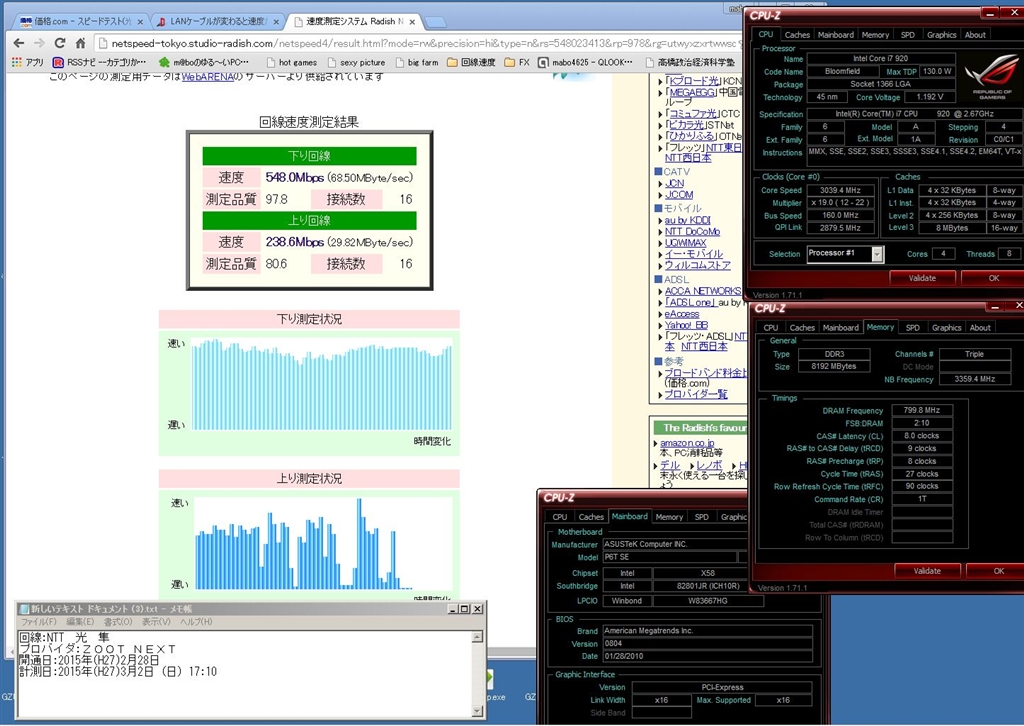
Task: Switch to the Caches tab in top CPU-Z
Action: click(797, 34)
